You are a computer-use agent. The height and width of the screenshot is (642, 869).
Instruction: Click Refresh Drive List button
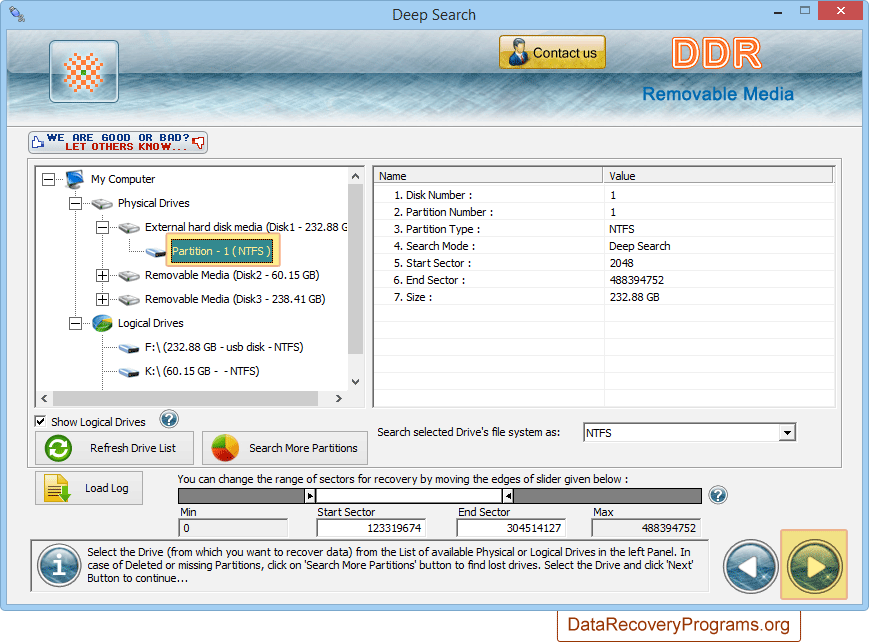[x=114, y=448]
